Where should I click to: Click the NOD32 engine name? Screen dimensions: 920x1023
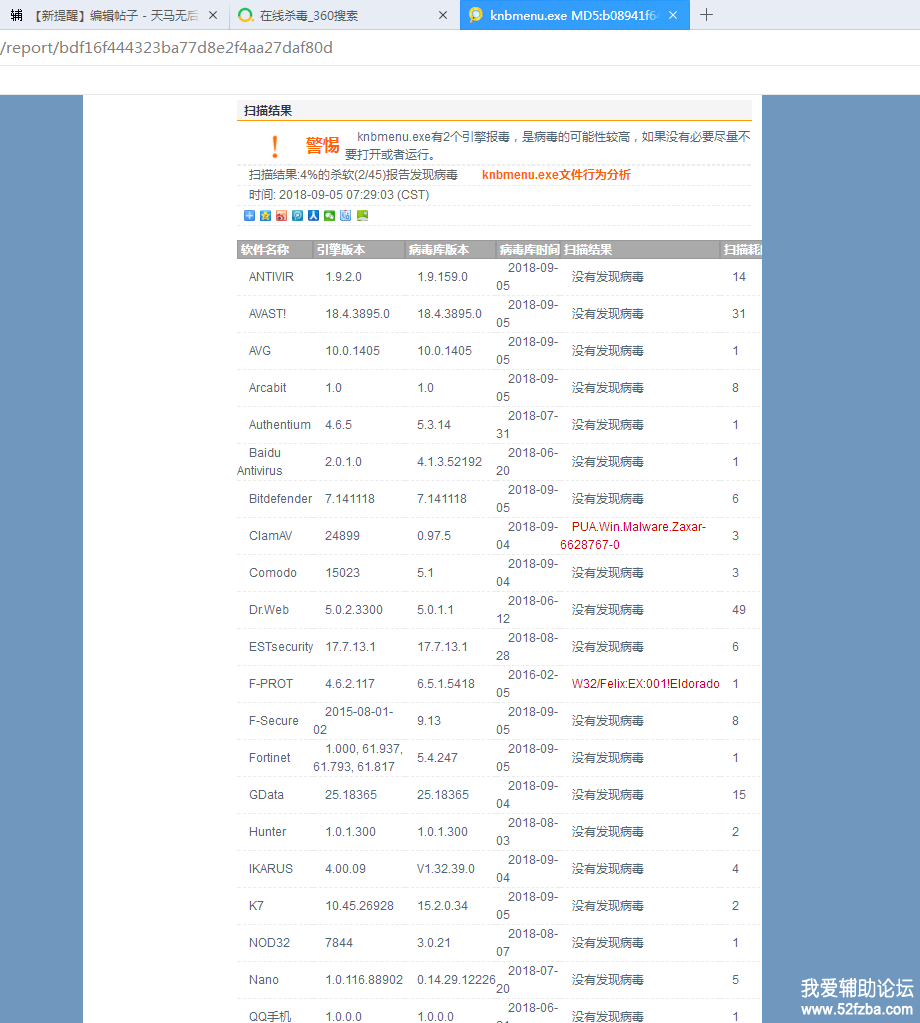[269, 943]
